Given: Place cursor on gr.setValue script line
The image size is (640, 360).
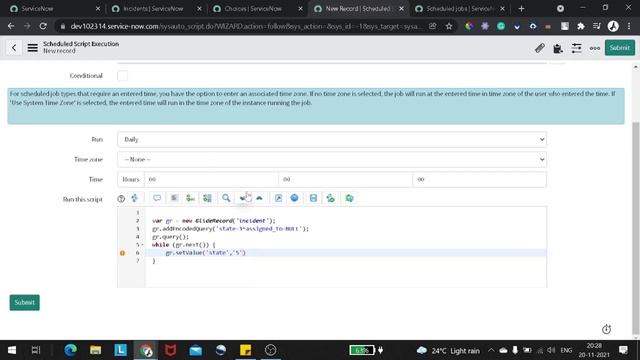Looking at the screenshot, I should click(x=205, y=253).
